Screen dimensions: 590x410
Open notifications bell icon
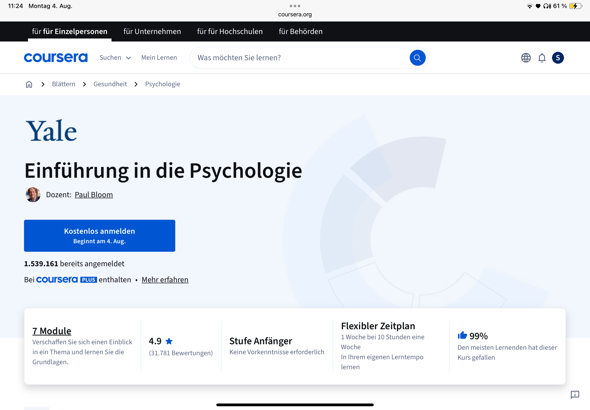tap(542, 58)
